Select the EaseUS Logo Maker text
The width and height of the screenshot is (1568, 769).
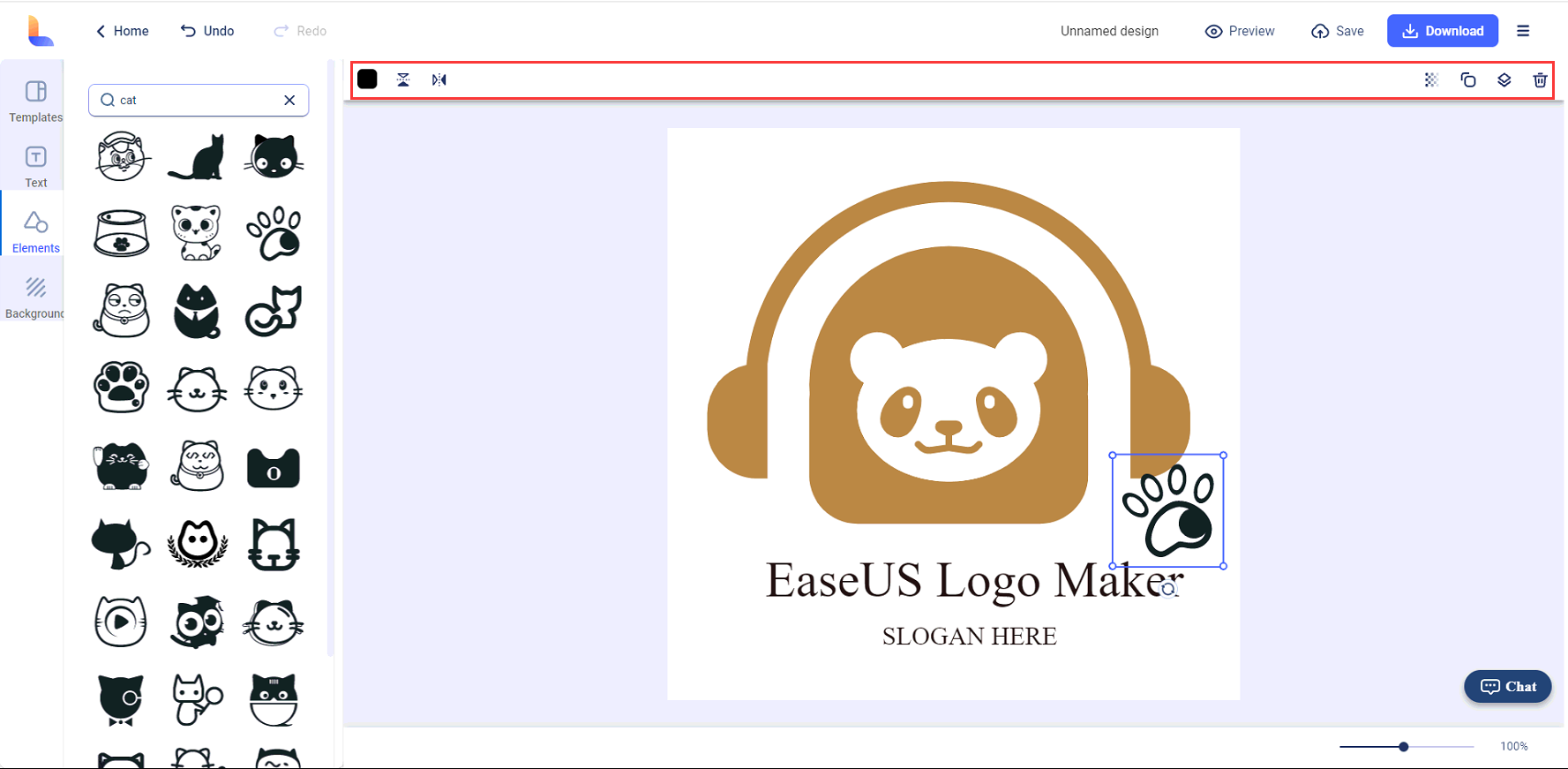(x=974, y=581)
